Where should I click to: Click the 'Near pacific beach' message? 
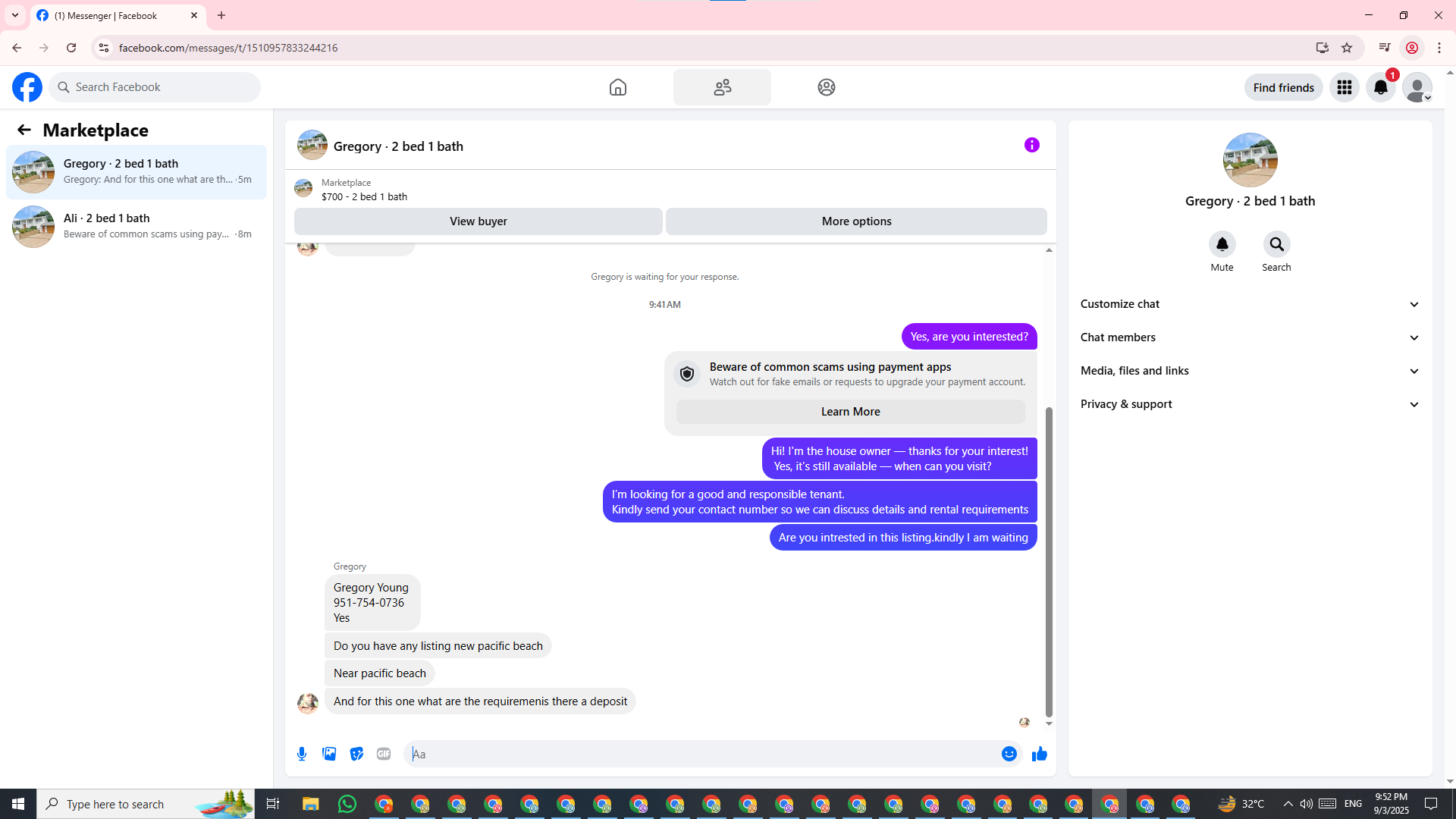pyautogui.click(x=380, y=673)
